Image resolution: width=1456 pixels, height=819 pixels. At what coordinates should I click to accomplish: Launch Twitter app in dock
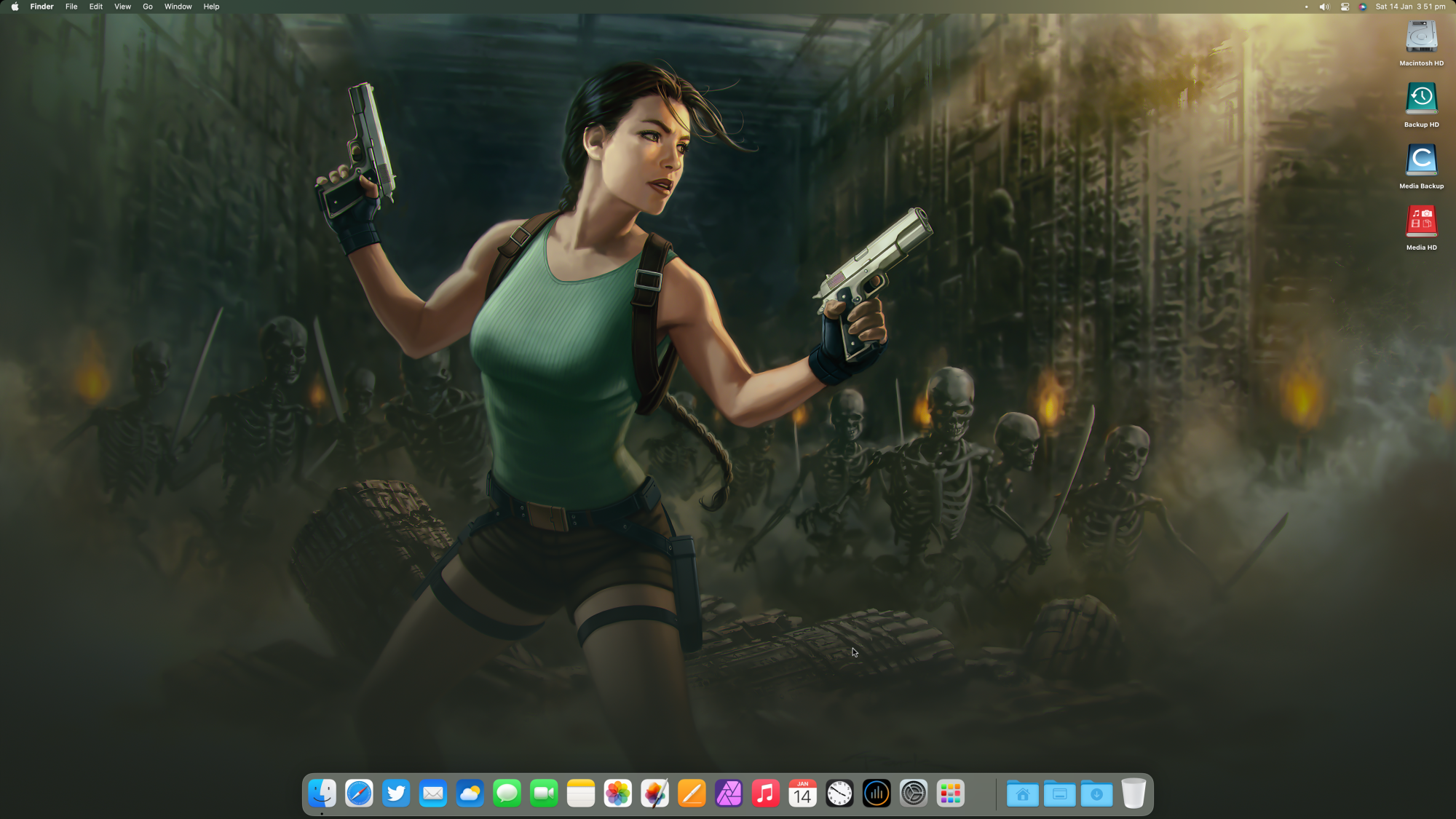(x=396, y=794)
